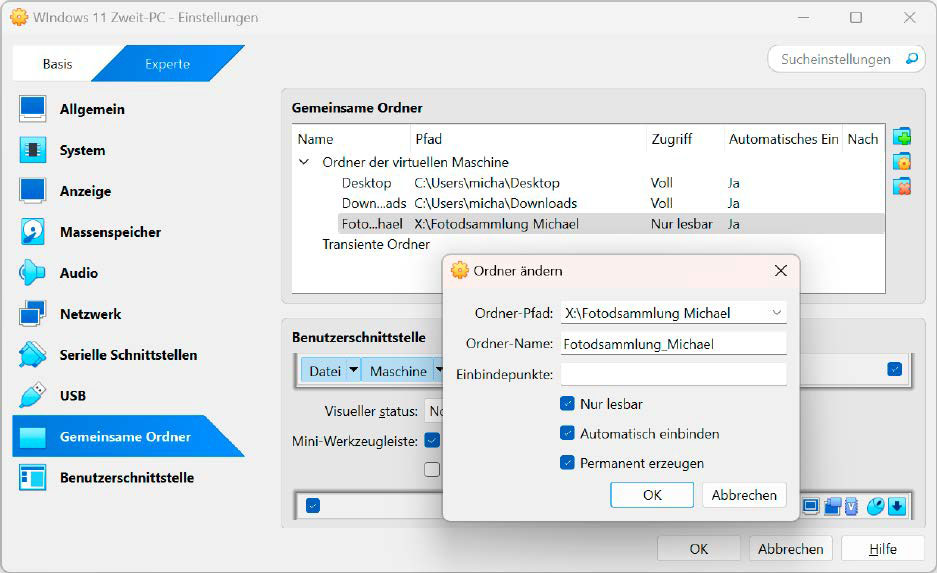Click the Ordner-Name input field
The width and height of the screenshot is (937, 573).
(673, 344)
